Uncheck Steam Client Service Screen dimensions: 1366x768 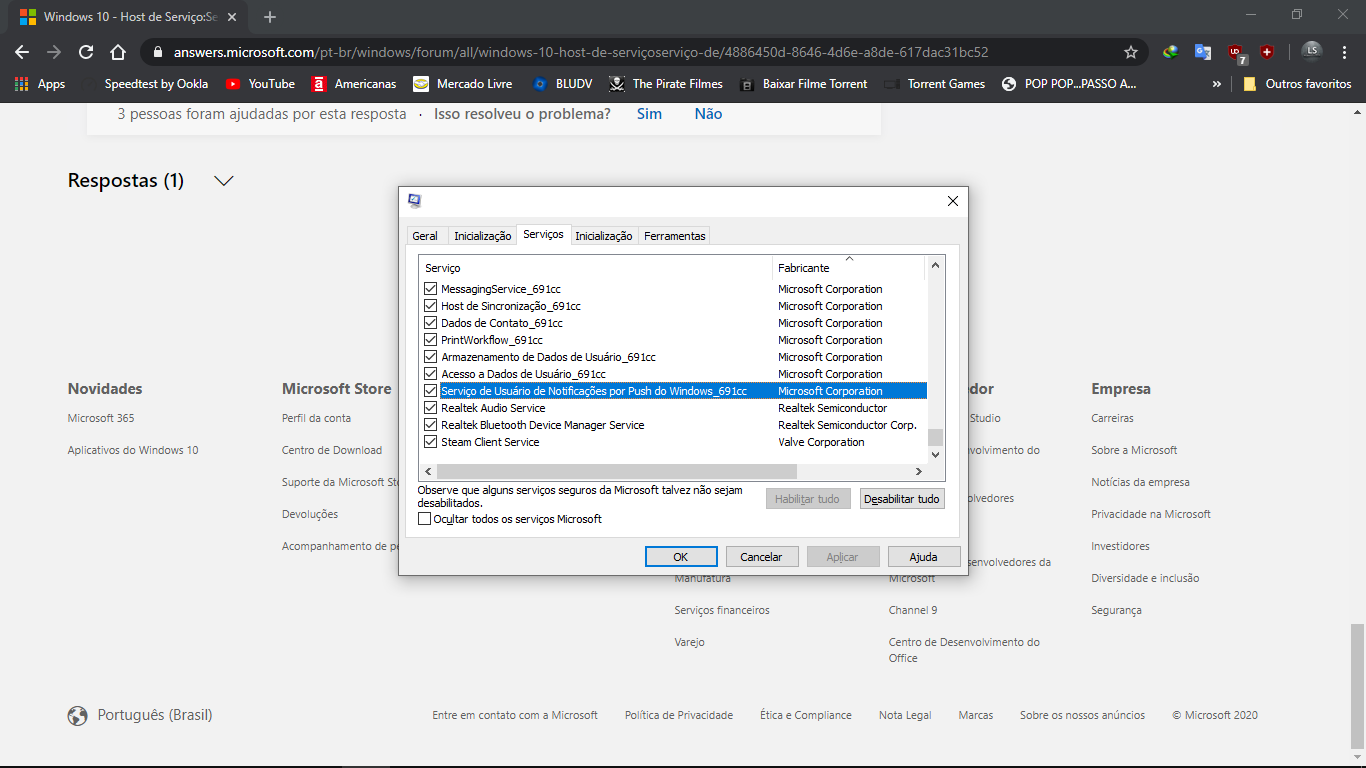(431, 442)
